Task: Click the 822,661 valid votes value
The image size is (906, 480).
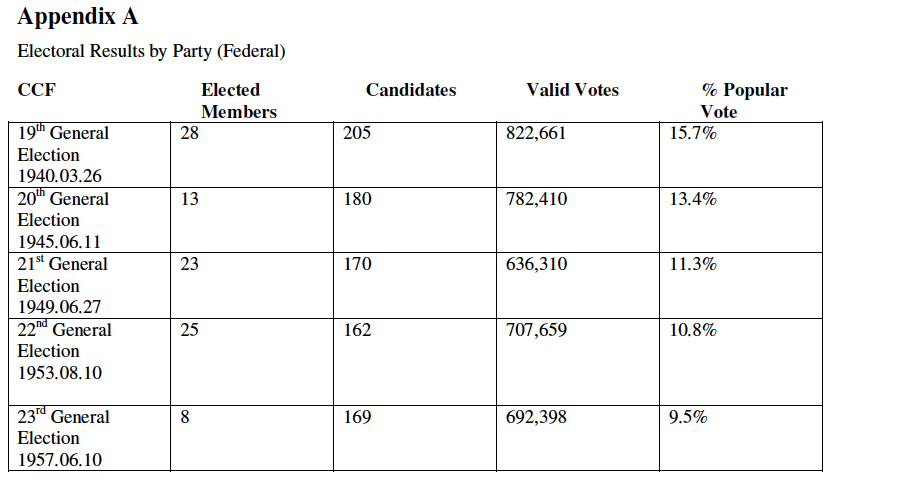Action: click(536, 133)
